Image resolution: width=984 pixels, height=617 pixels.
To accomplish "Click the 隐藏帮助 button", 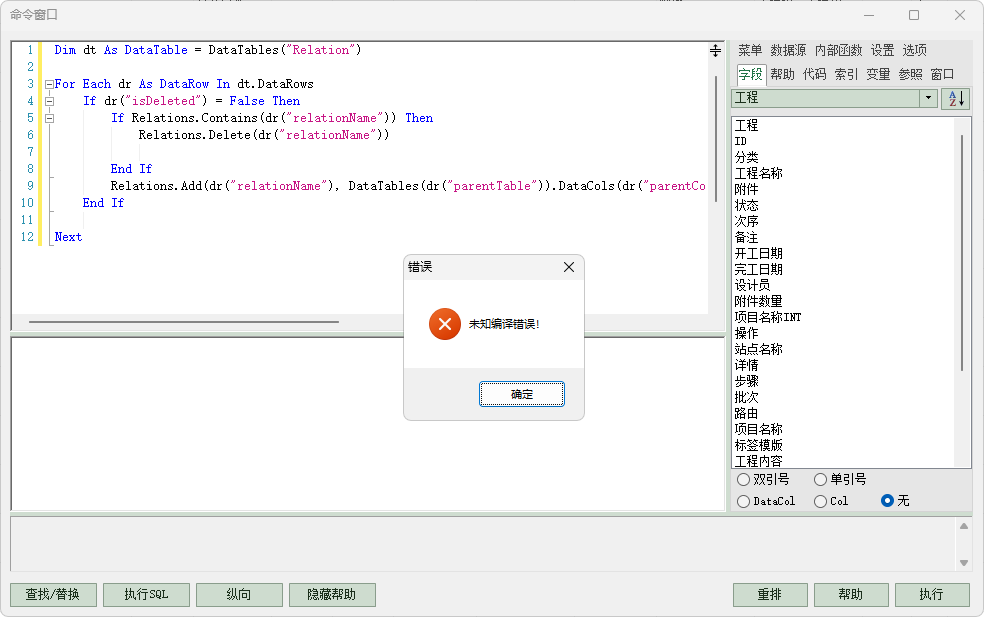I will (332, 594).
